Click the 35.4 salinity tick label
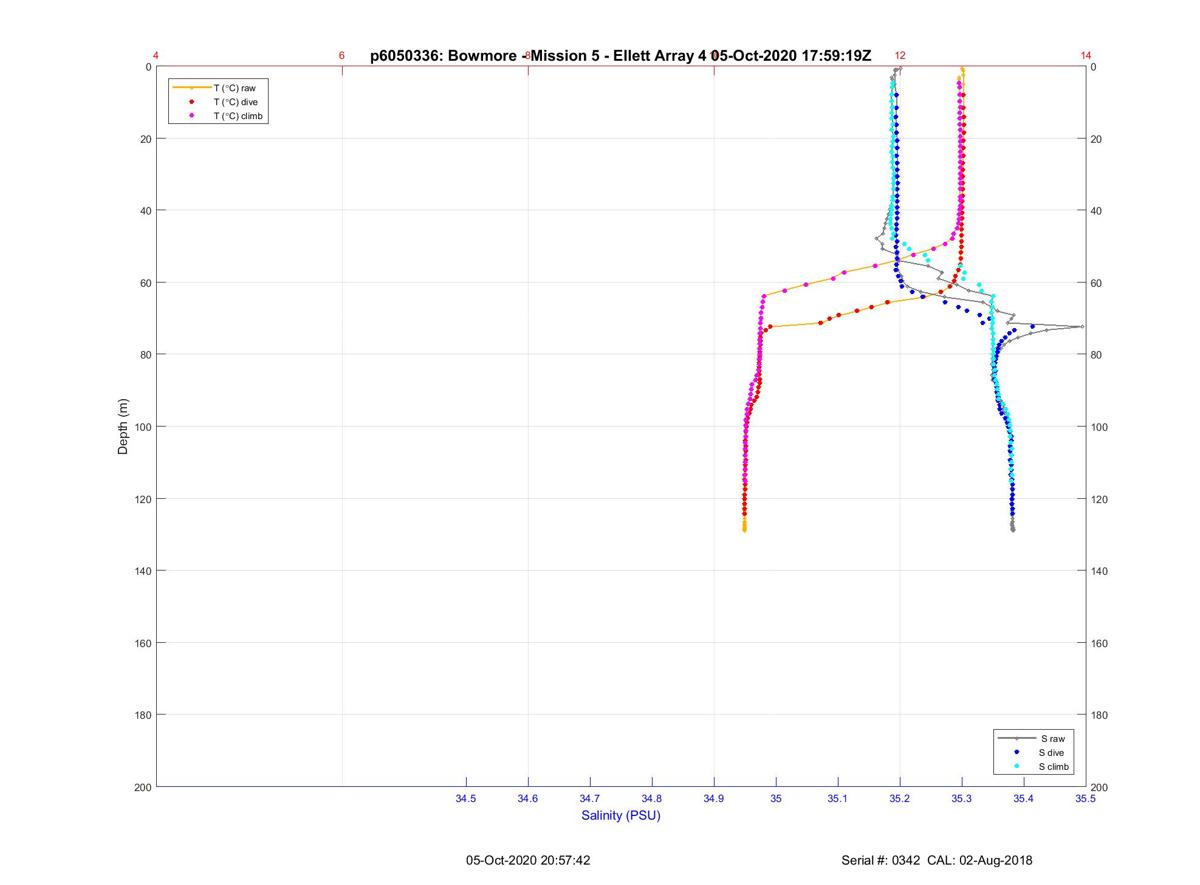 click(1024, 798)
